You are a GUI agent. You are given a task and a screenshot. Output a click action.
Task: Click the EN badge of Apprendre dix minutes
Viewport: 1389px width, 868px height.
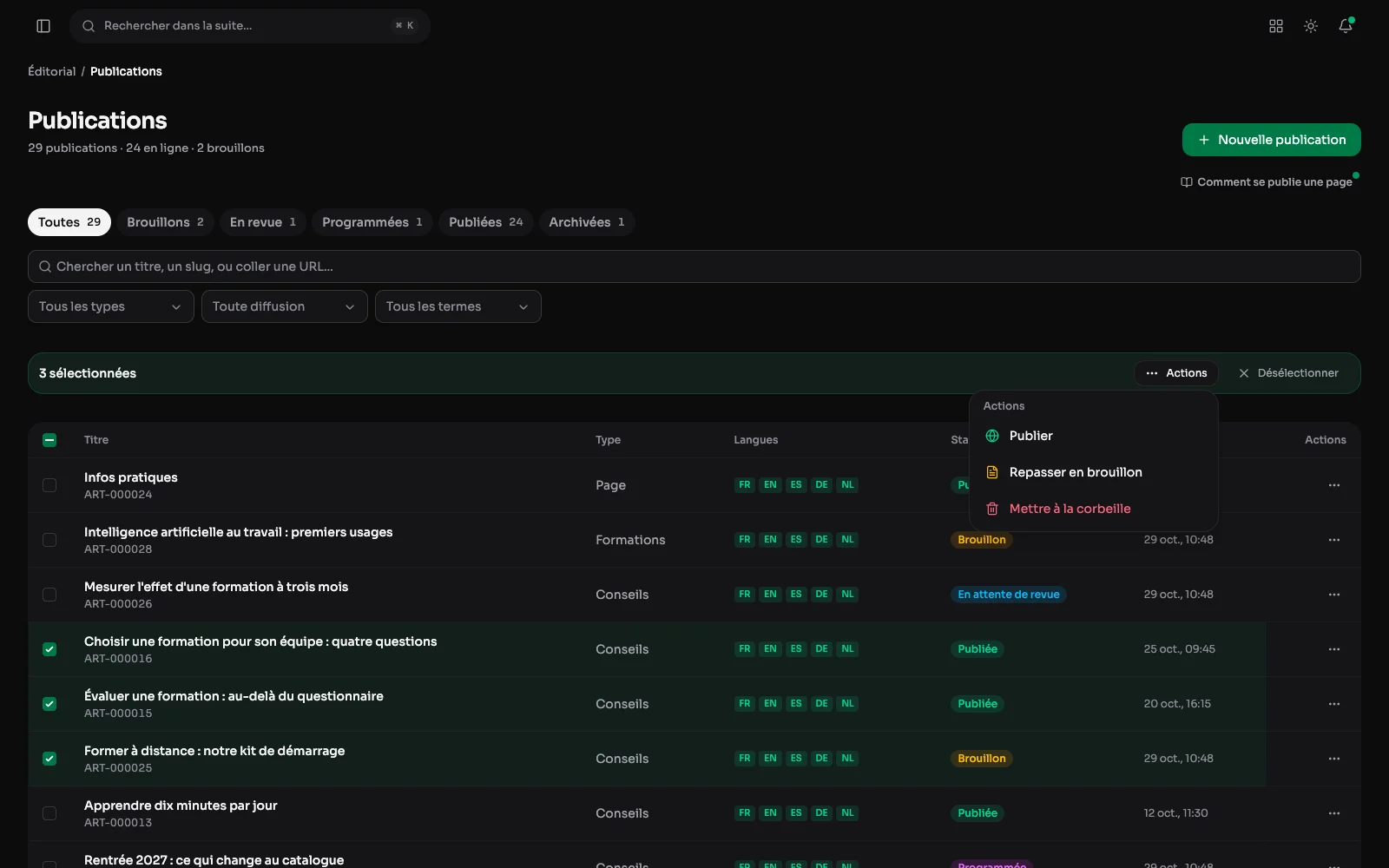[x=770, y=813]
